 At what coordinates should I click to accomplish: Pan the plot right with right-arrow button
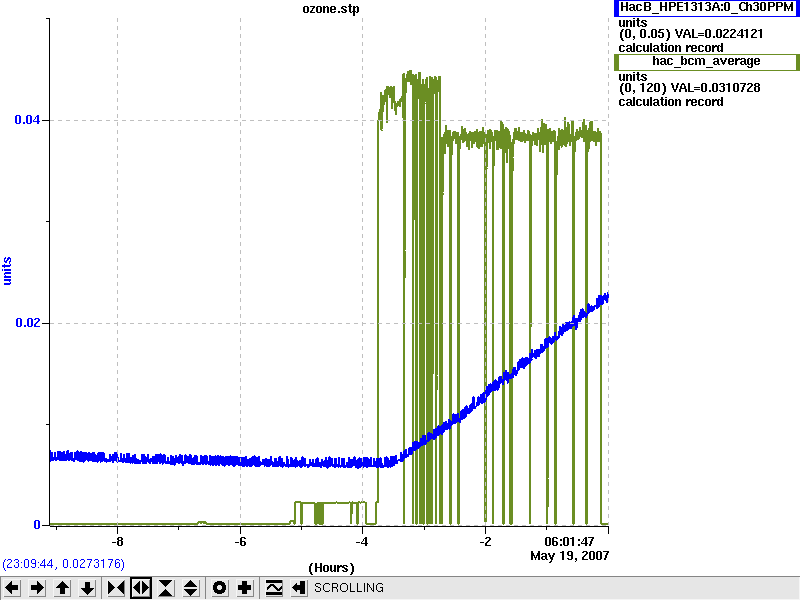tap(37, 588)
